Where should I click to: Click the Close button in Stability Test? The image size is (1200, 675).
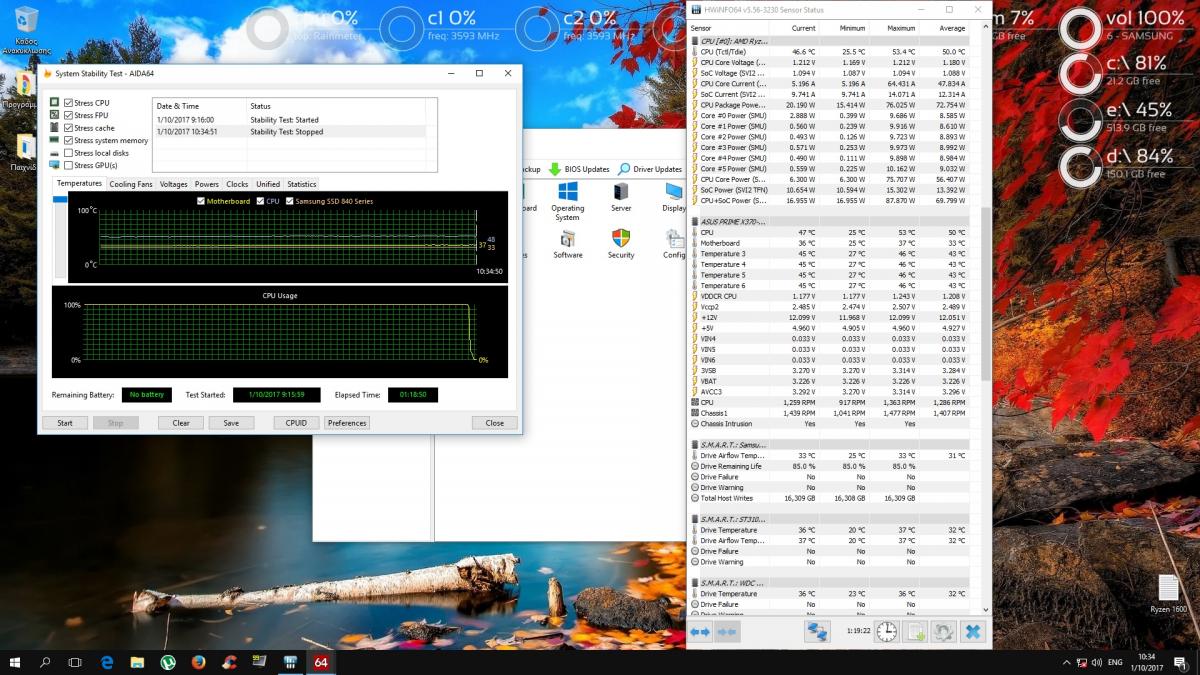(x=495, y=423)
